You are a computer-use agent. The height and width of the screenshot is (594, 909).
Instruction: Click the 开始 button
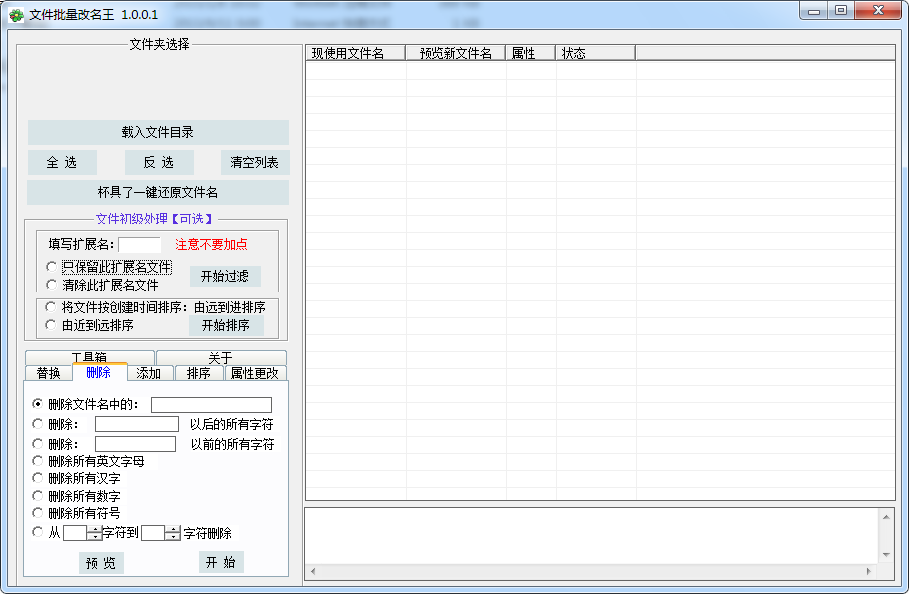[x=221, y=562]
